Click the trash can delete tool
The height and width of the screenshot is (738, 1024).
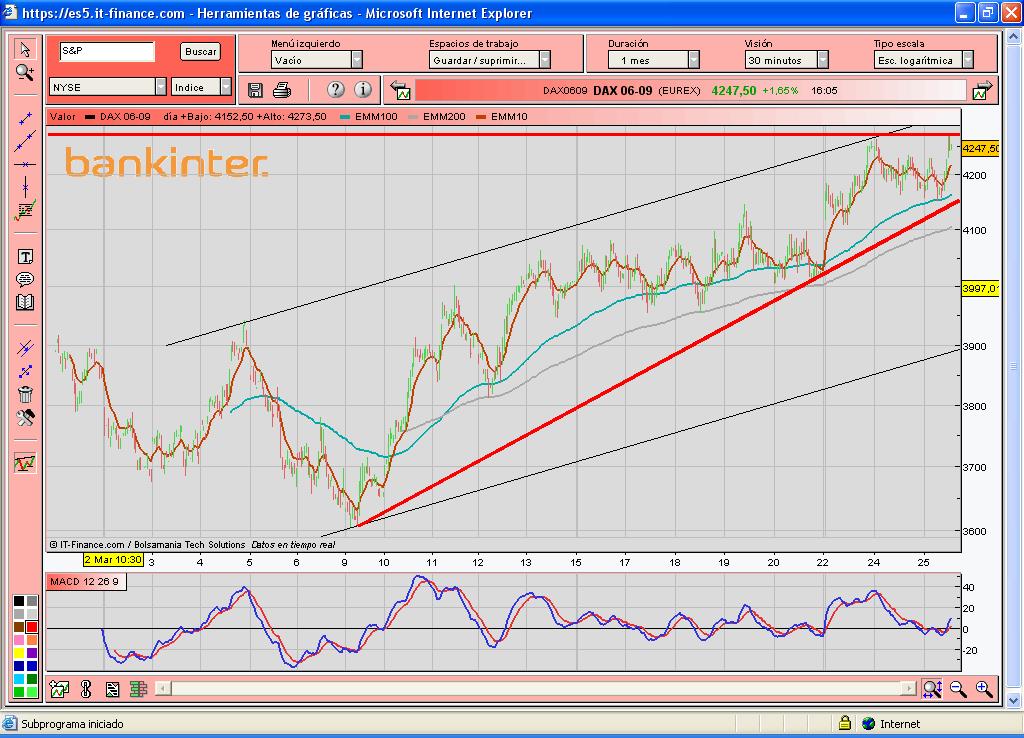[x=25, y=394]
